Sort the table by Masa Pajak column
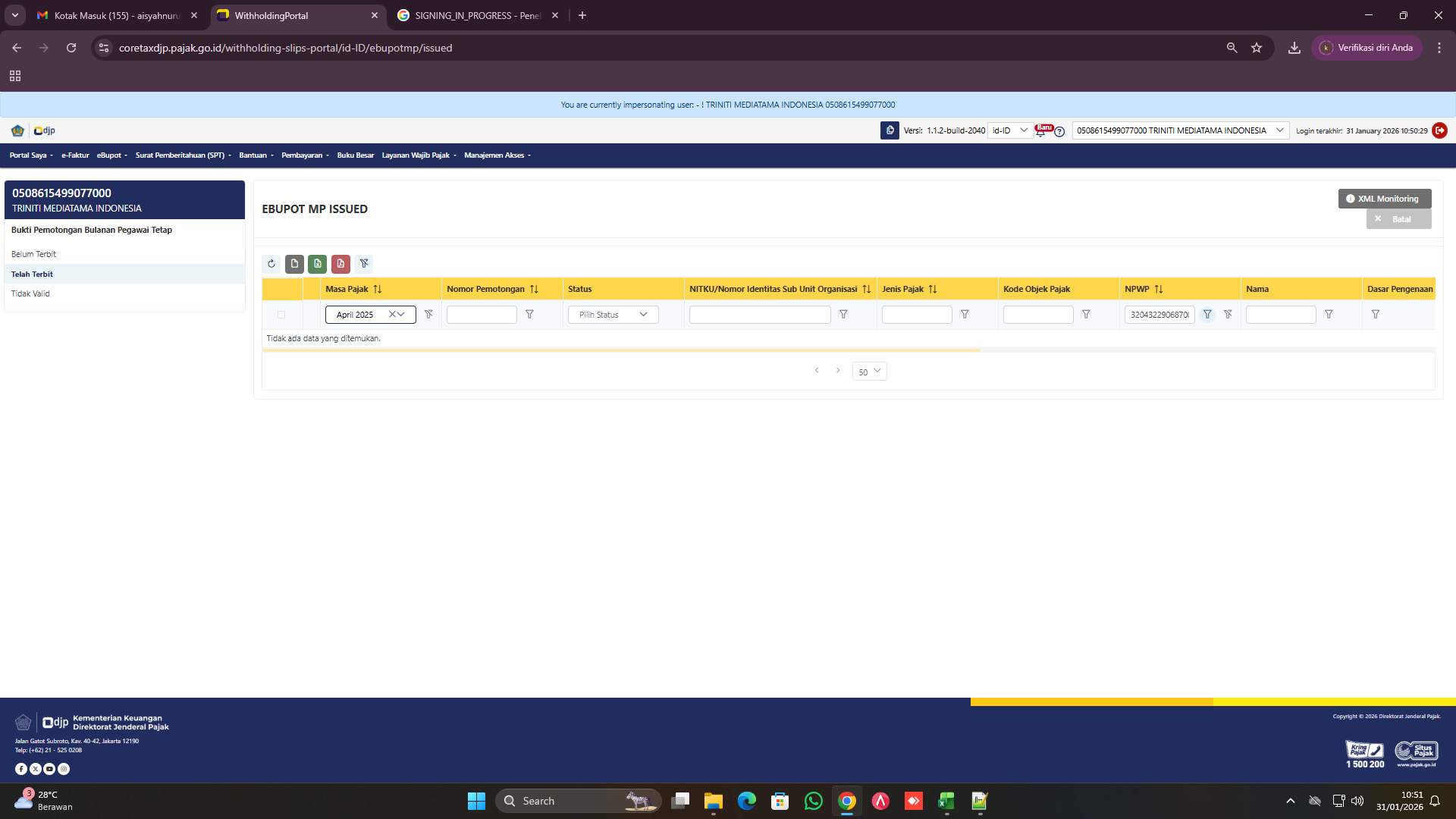Viewport: 1456px width, 819px height. (378, 289)
